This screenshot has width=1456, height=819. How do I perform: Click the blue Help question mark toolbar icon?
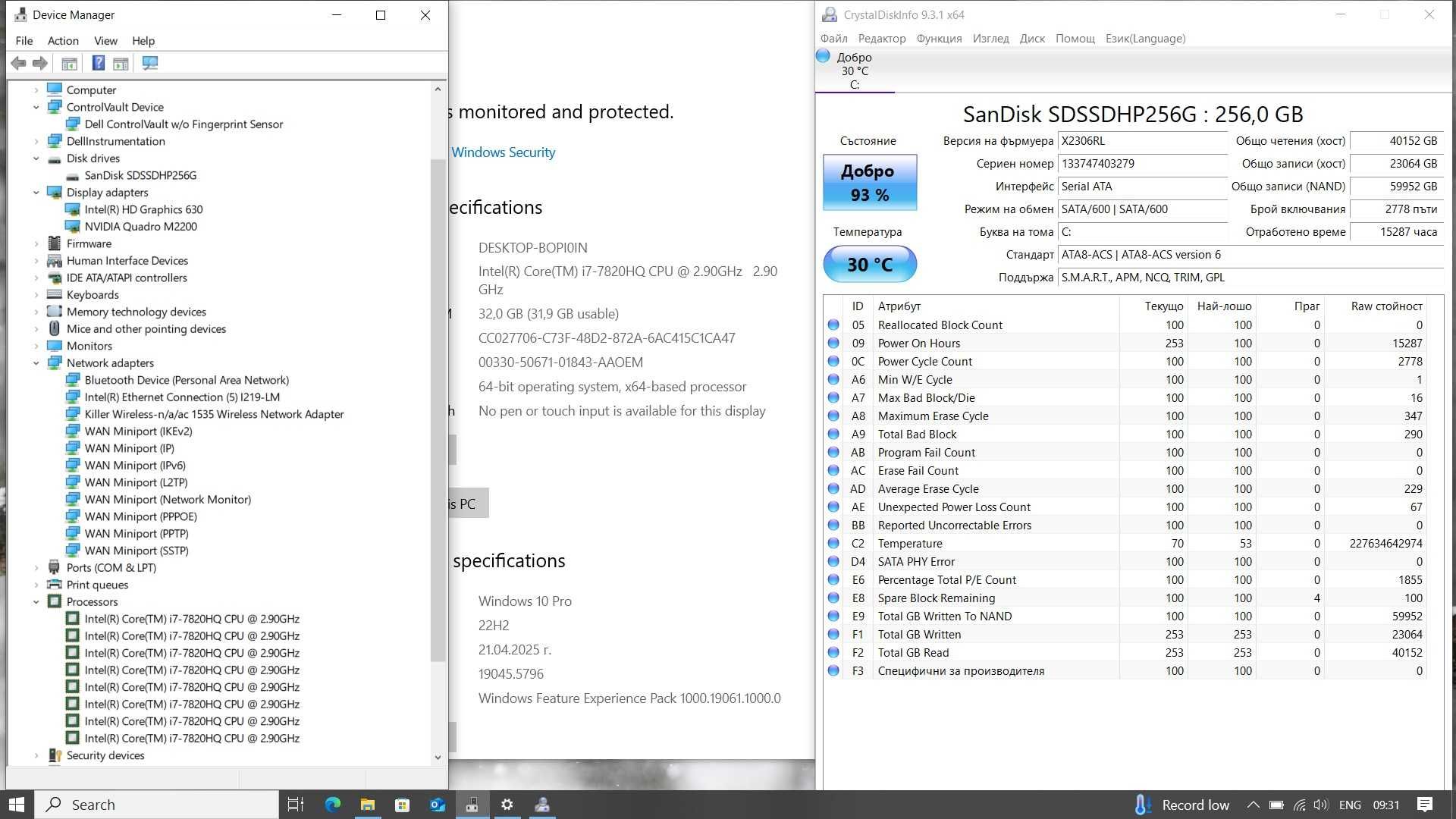point(99,64)
